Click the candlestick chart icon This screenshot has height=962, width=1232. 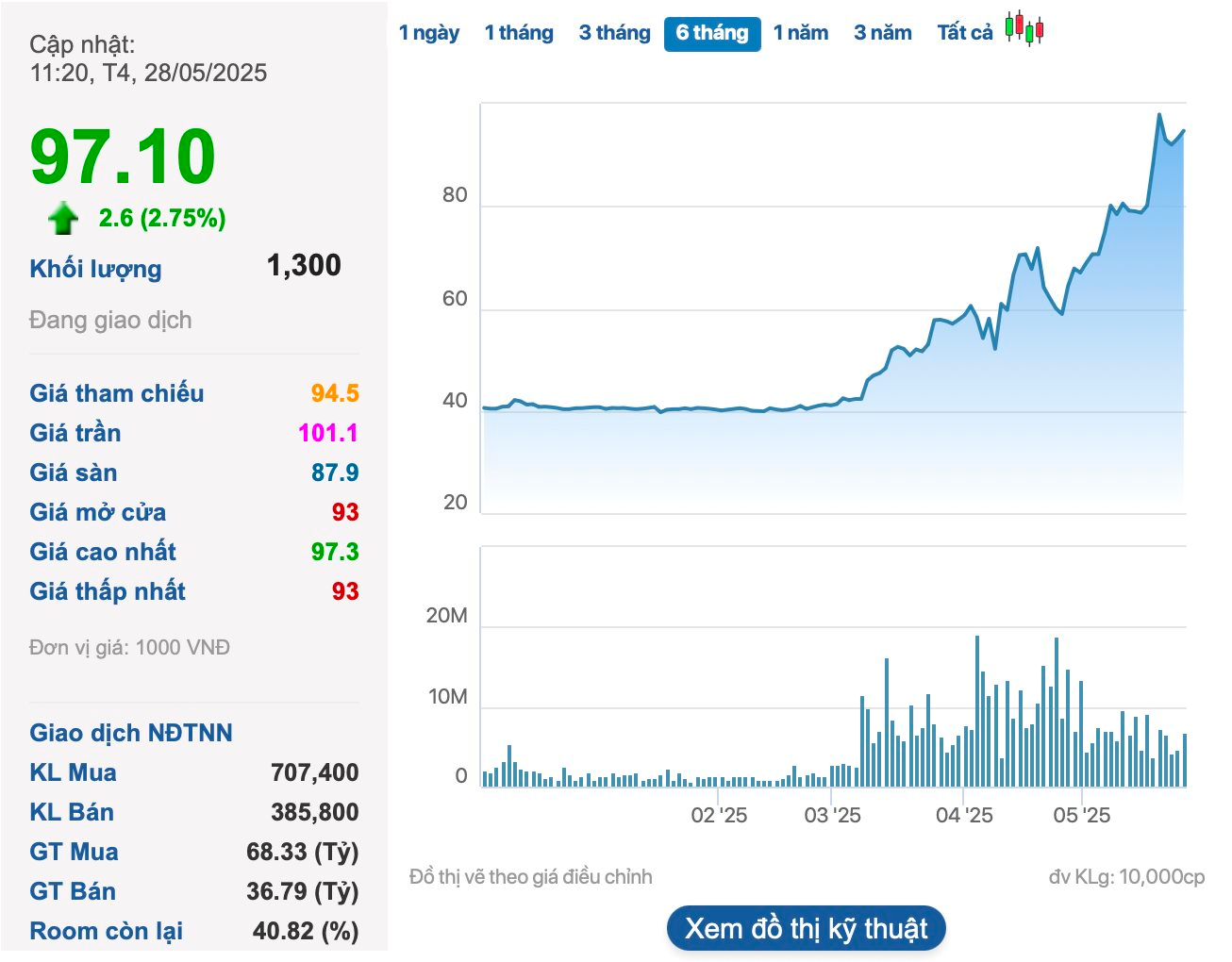point(1024,29)
